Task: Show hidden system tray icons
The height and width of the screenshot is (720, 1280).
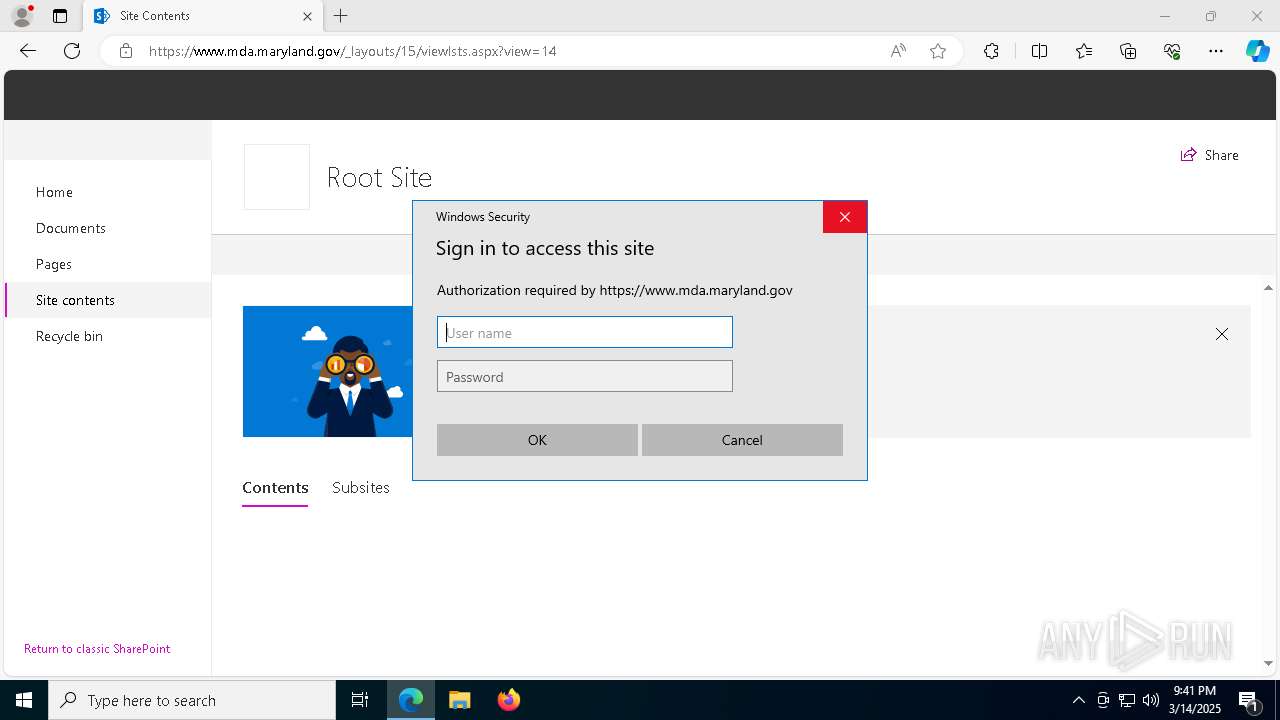Action: click(x=1078, y=700)
